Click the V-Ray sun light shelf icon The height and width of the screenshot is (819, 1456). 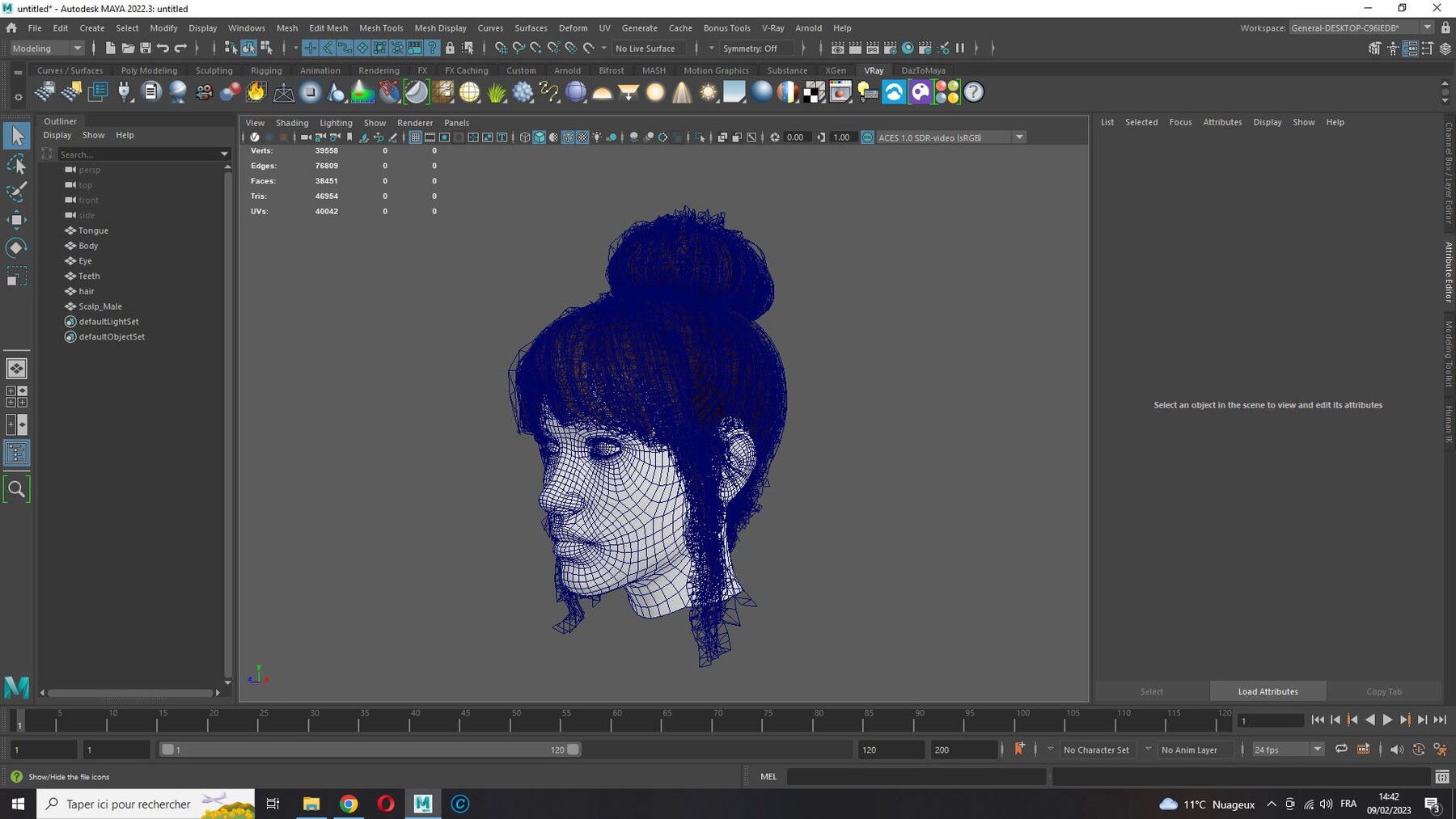tap(709, 92)
